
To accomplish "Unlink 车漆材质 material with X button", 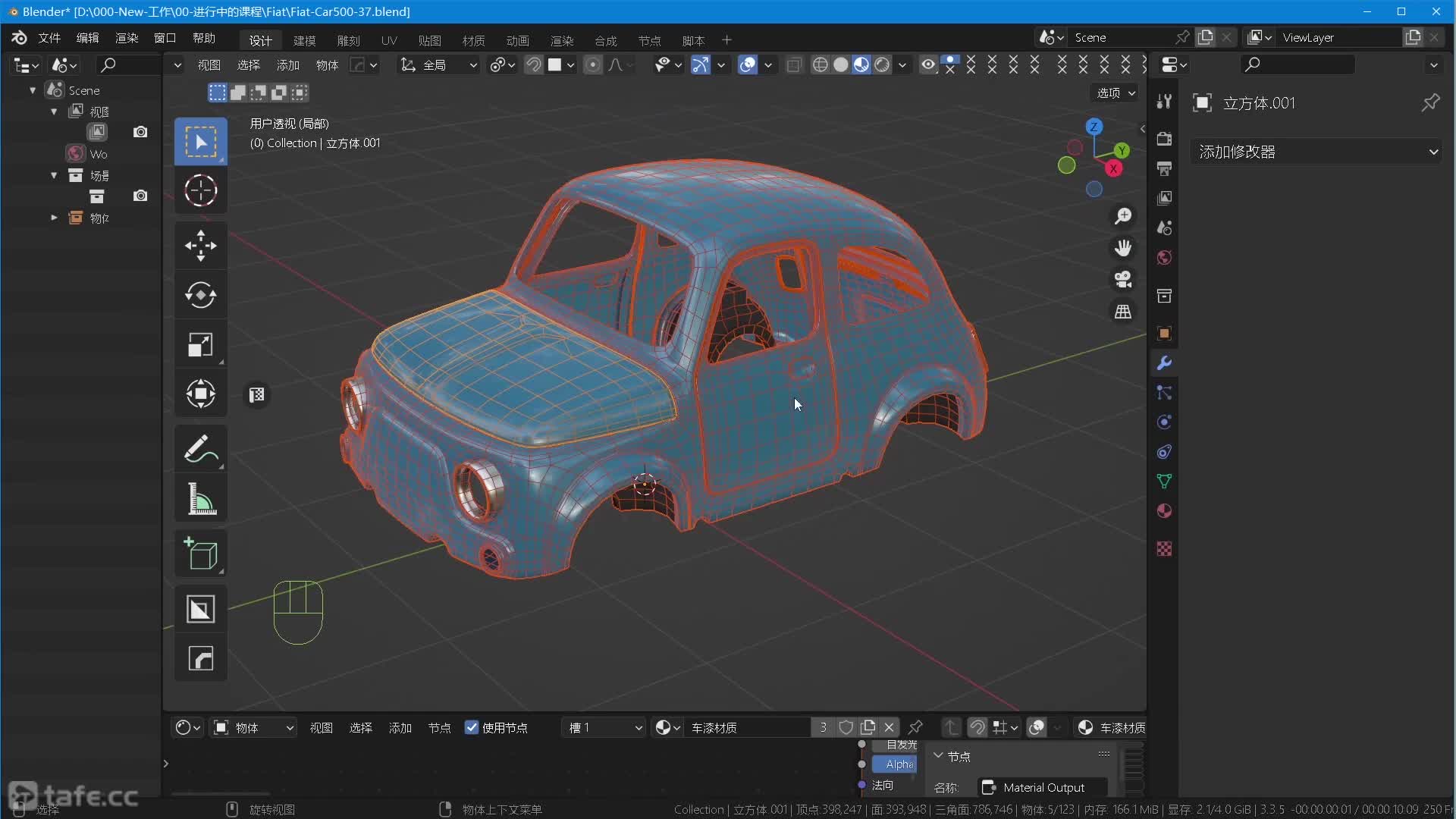I will [x=889, y=728].
